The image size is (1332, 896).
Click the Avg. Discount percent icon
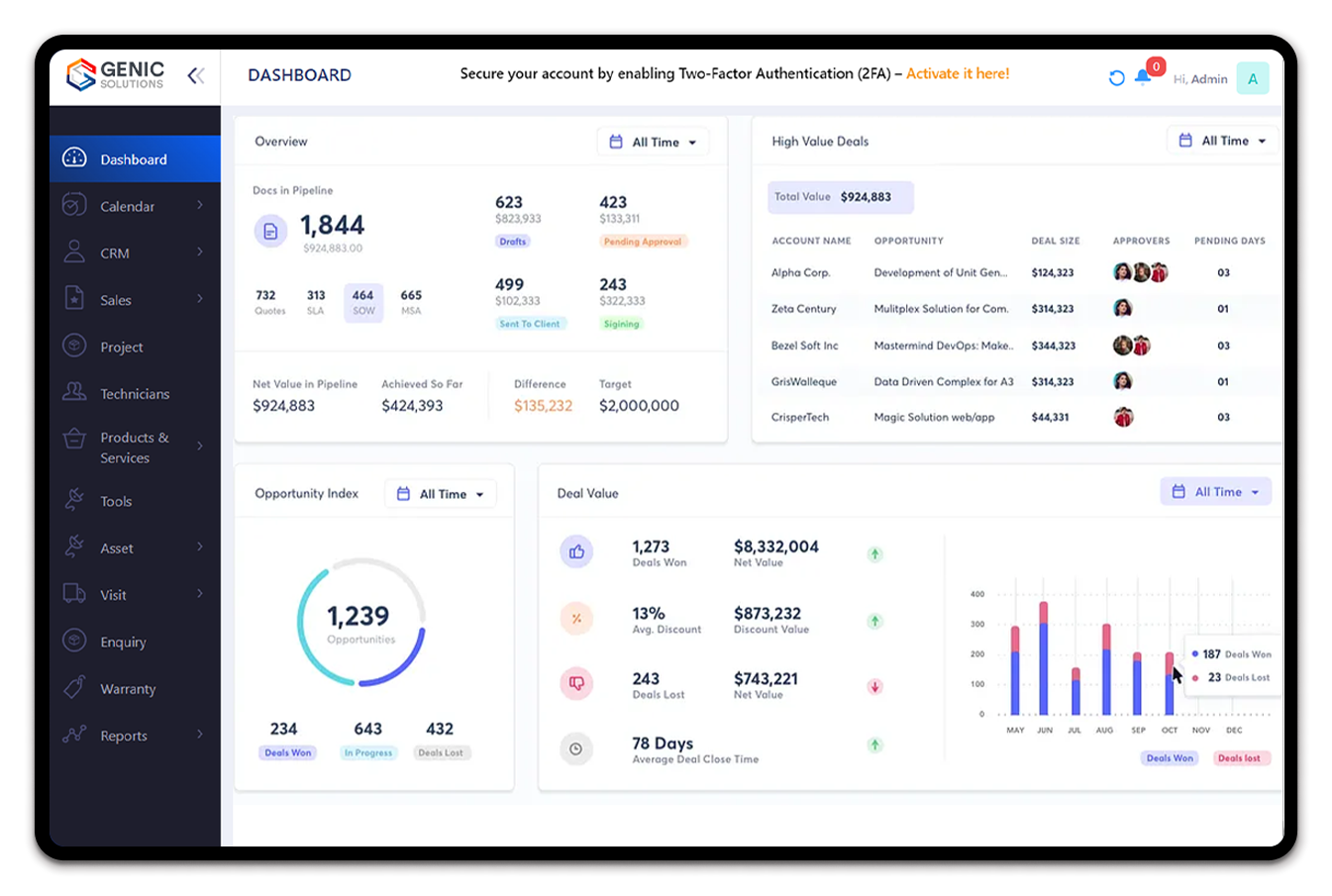[576, 619]
